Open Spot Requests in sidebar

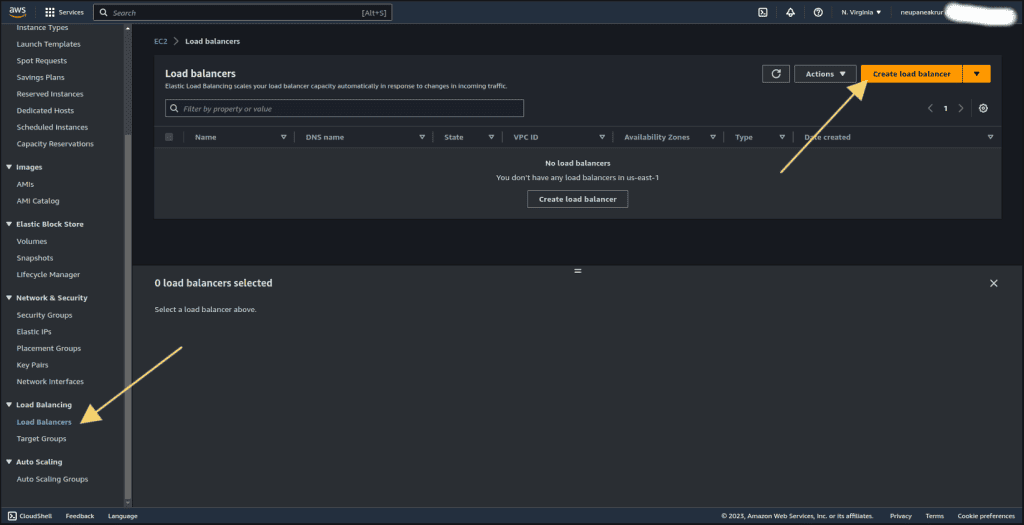42,61
